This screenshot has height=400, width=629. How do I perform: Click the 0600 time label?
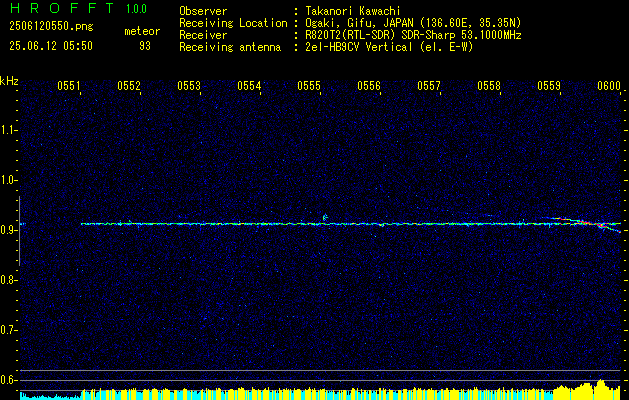pos(609,86)
